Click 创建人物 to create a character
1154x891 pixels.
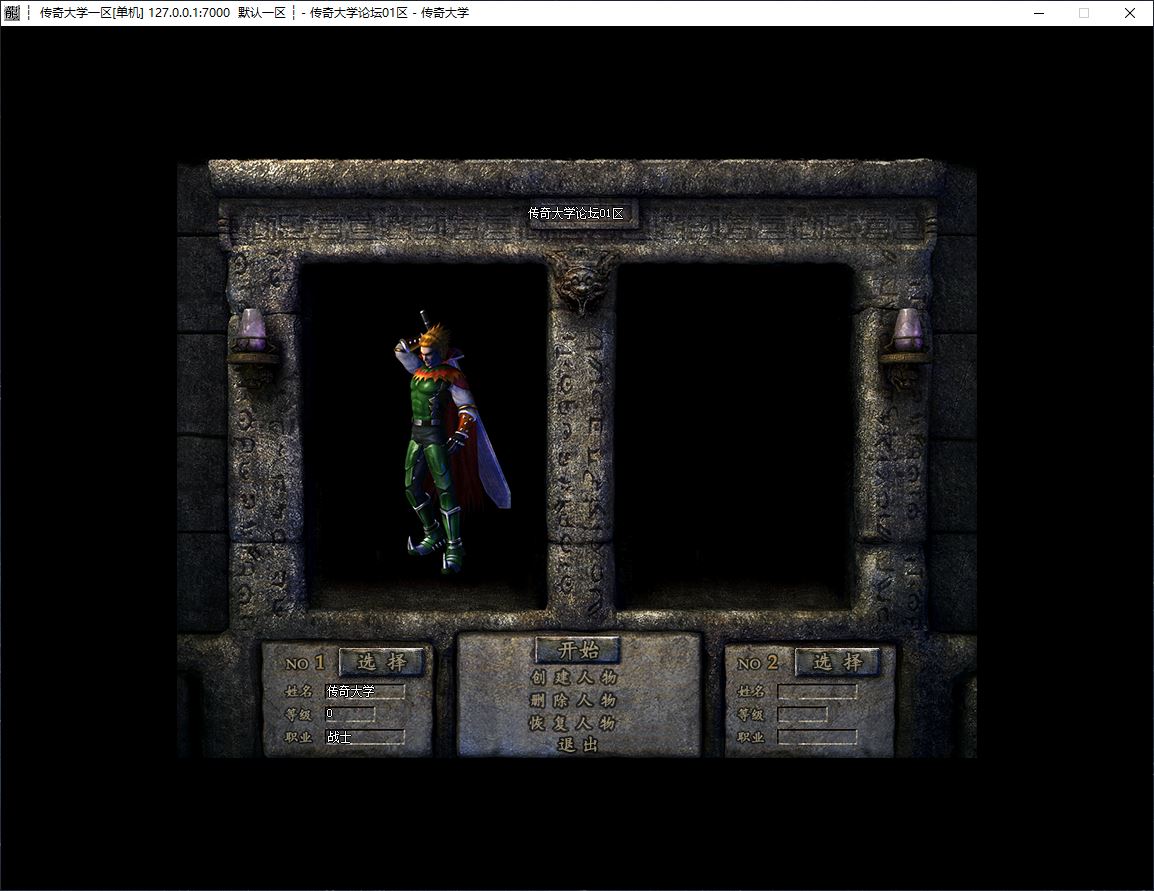pyautogui.click(x=574, y=678)
